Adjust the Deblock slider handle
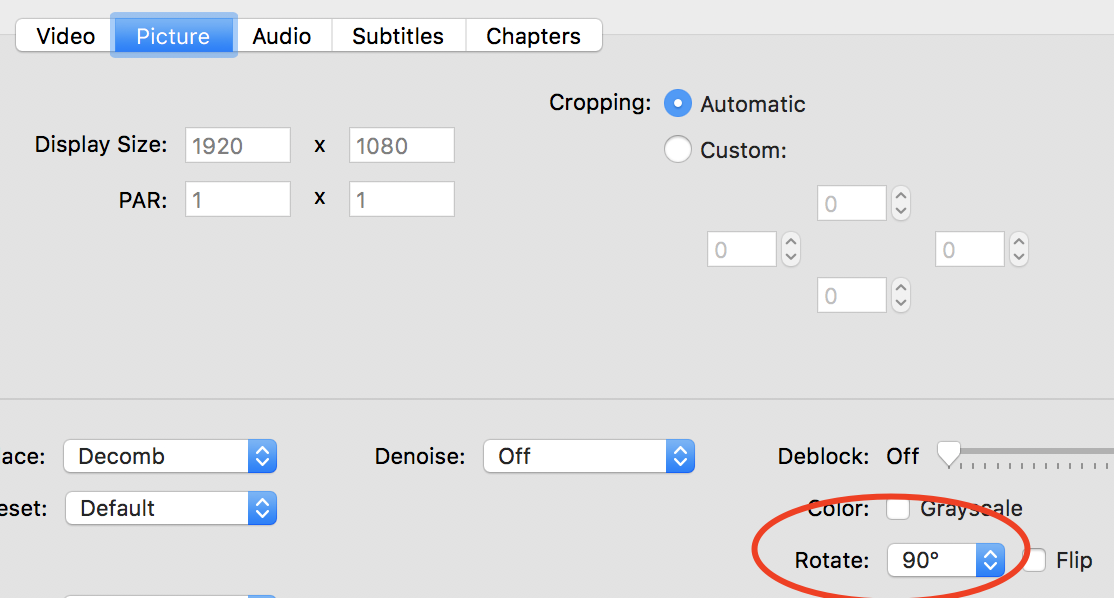Viewport: 1114px width, 598px height. click(x=948, y=454)
